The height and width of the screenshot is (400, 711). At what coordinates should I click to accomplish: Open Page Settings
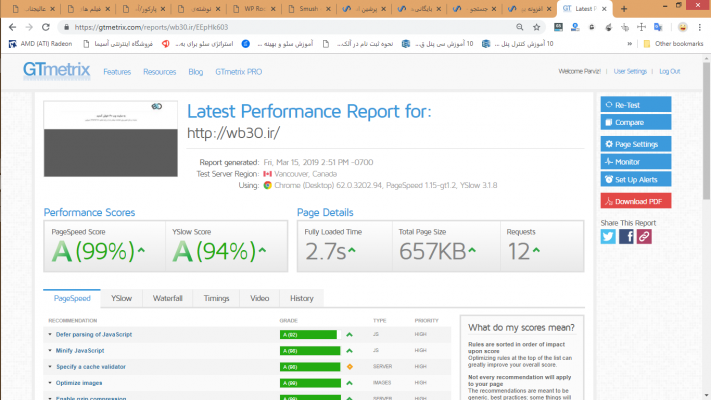[x=636, y=144]
